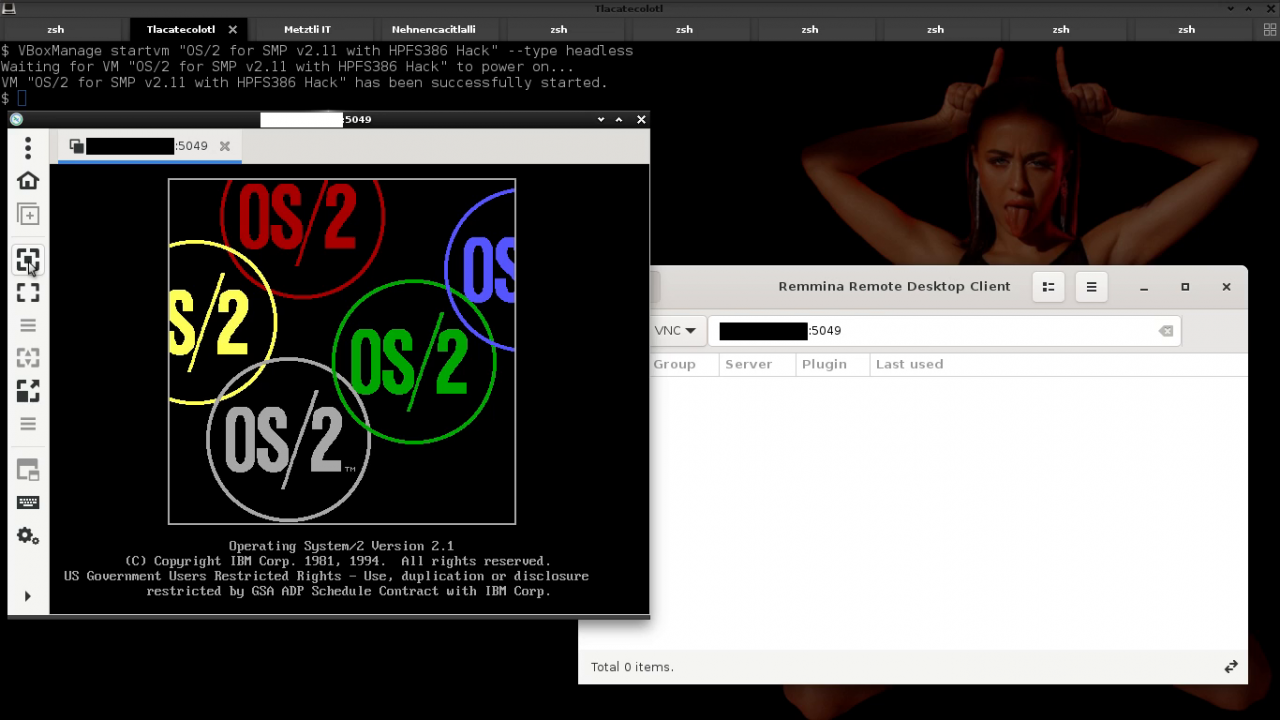Click "Operating System/2 Version 2.1" text
This screenshot has width=1280, height=720.
click(x=341, y=546)
